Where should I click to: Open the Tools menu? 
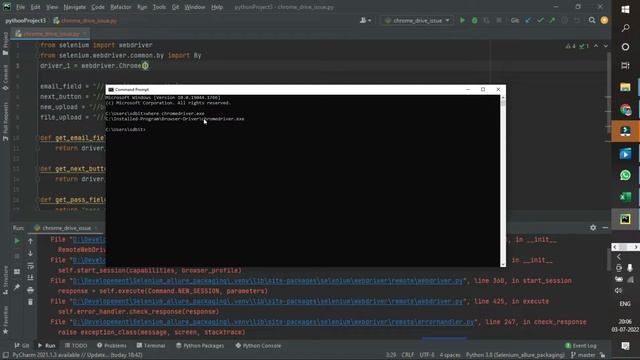159,7
